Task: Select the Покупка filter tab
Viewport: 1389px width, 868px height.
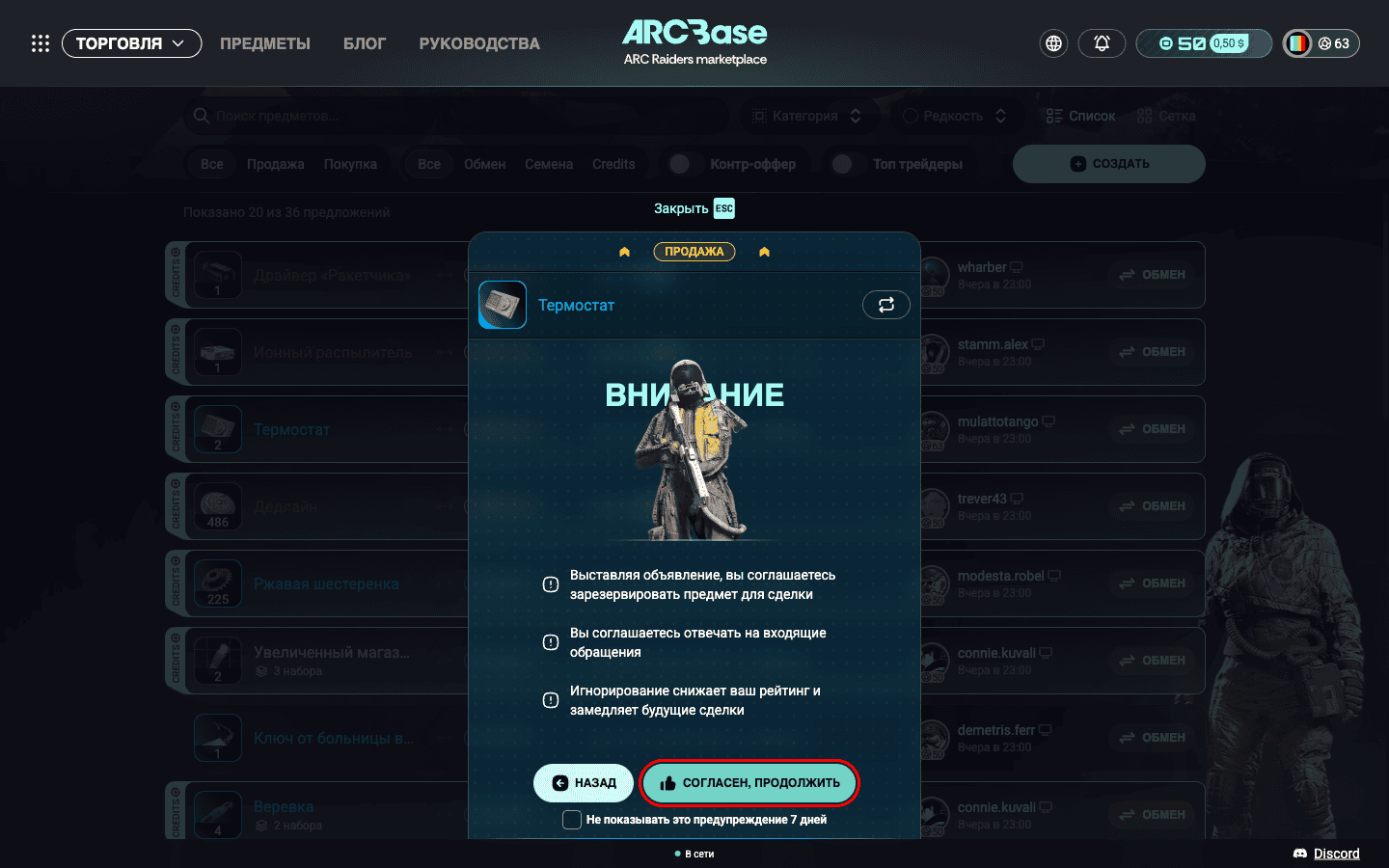Action: [x=350, y=164]
